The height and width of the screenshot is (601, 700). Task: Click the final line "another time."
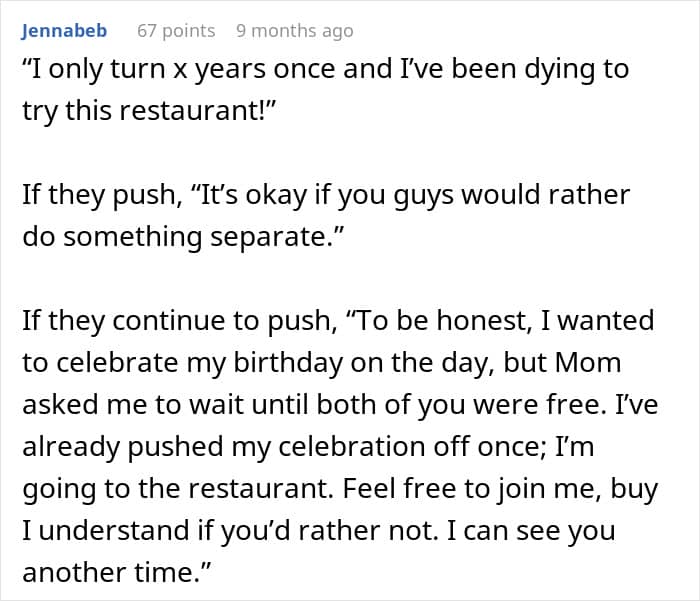click(116, 572)
